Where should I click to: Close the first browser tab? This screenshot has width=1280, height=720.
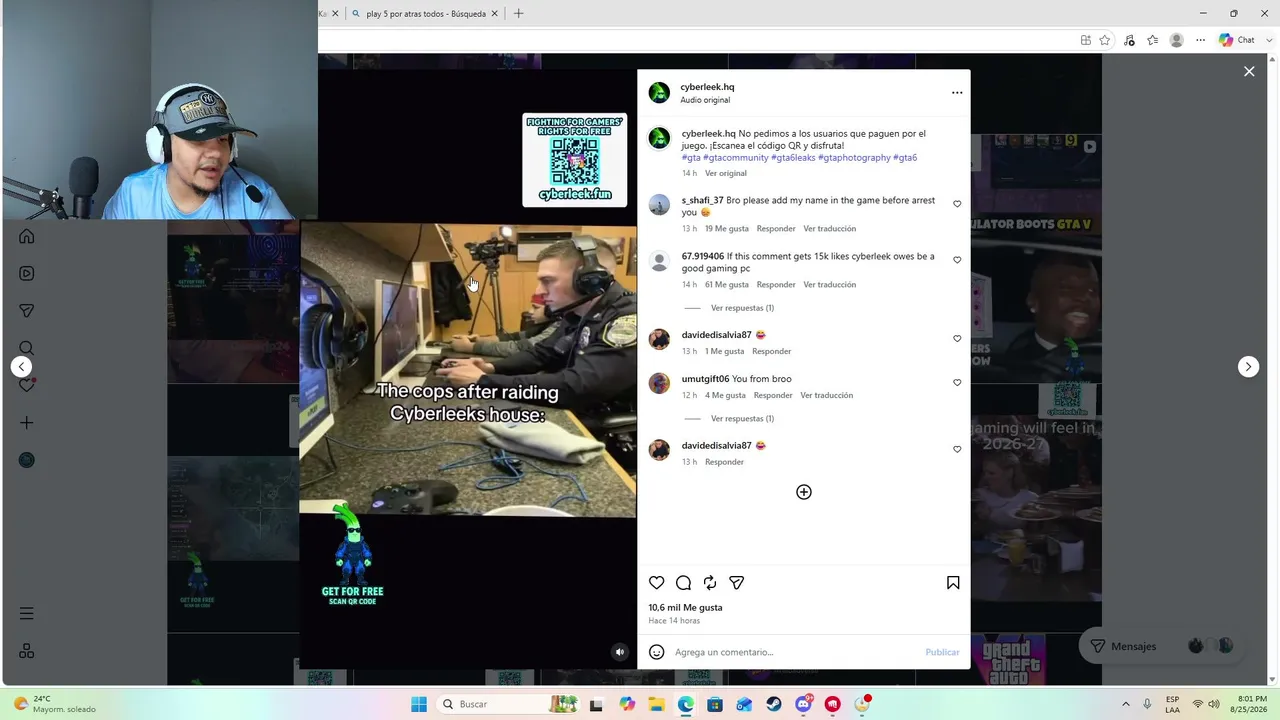click(x=335, y=14)
